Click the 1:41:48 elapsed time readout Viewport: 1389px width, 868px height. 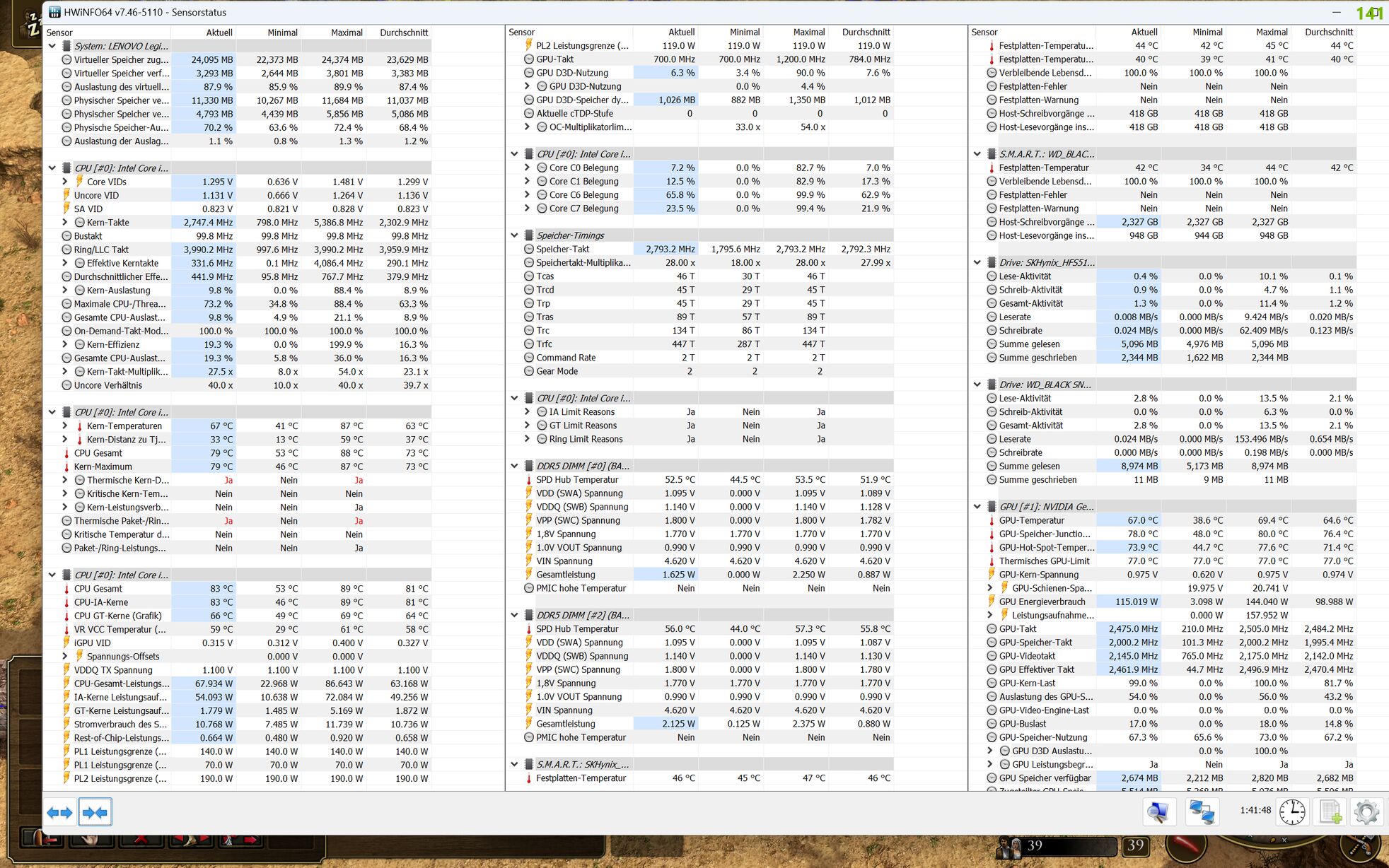(x=1255, y=811)
